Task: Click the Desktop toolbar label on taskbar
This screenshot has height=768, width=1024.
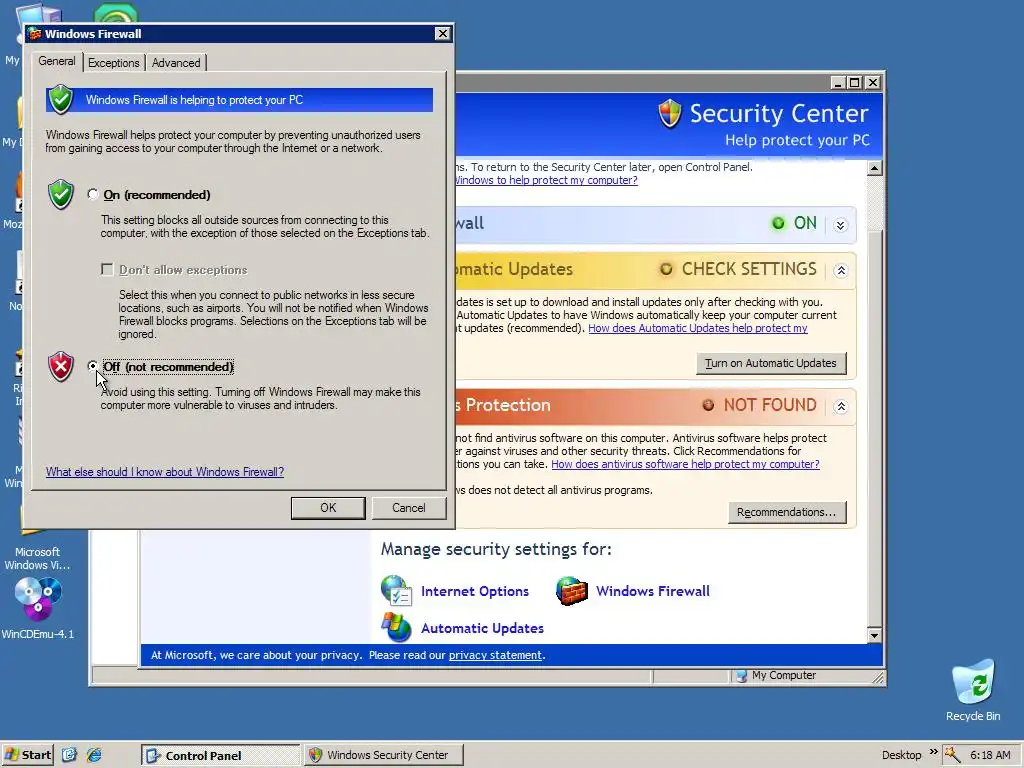Action: pos(901,755)
